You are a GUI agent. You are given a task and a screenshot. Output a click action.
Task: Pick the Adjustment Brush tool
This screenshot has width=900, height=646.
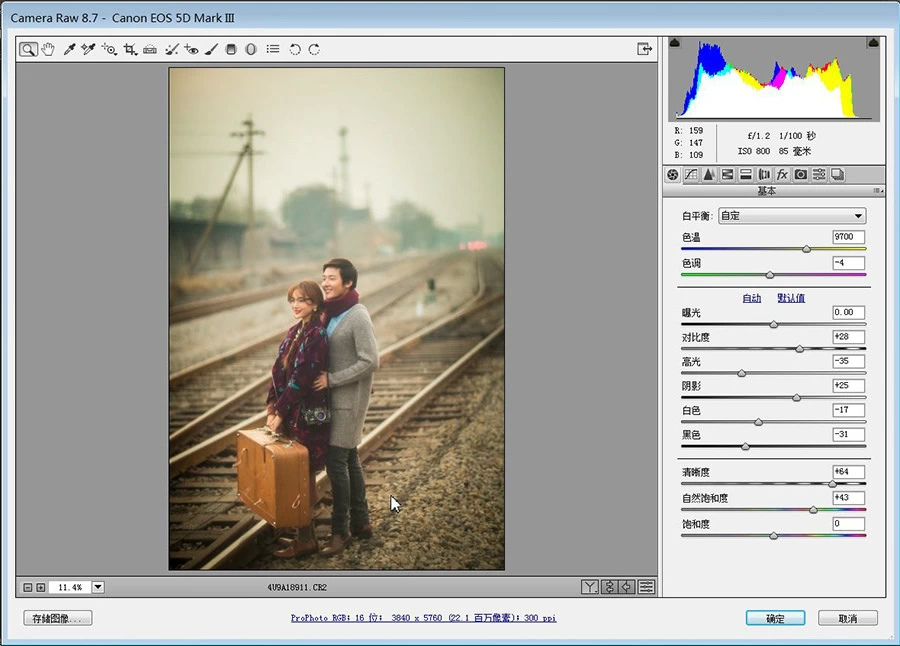[211, 49]
